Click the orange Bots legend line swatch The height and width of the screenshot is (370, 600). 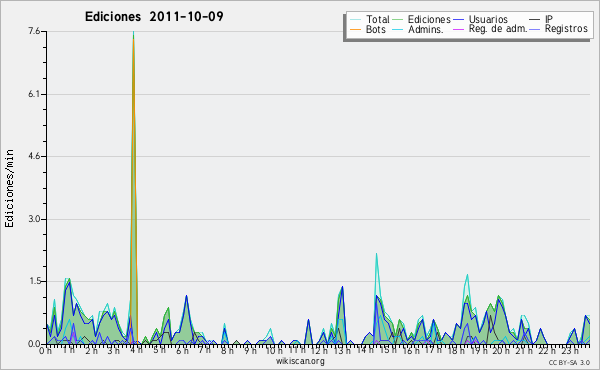click(355, 29)
